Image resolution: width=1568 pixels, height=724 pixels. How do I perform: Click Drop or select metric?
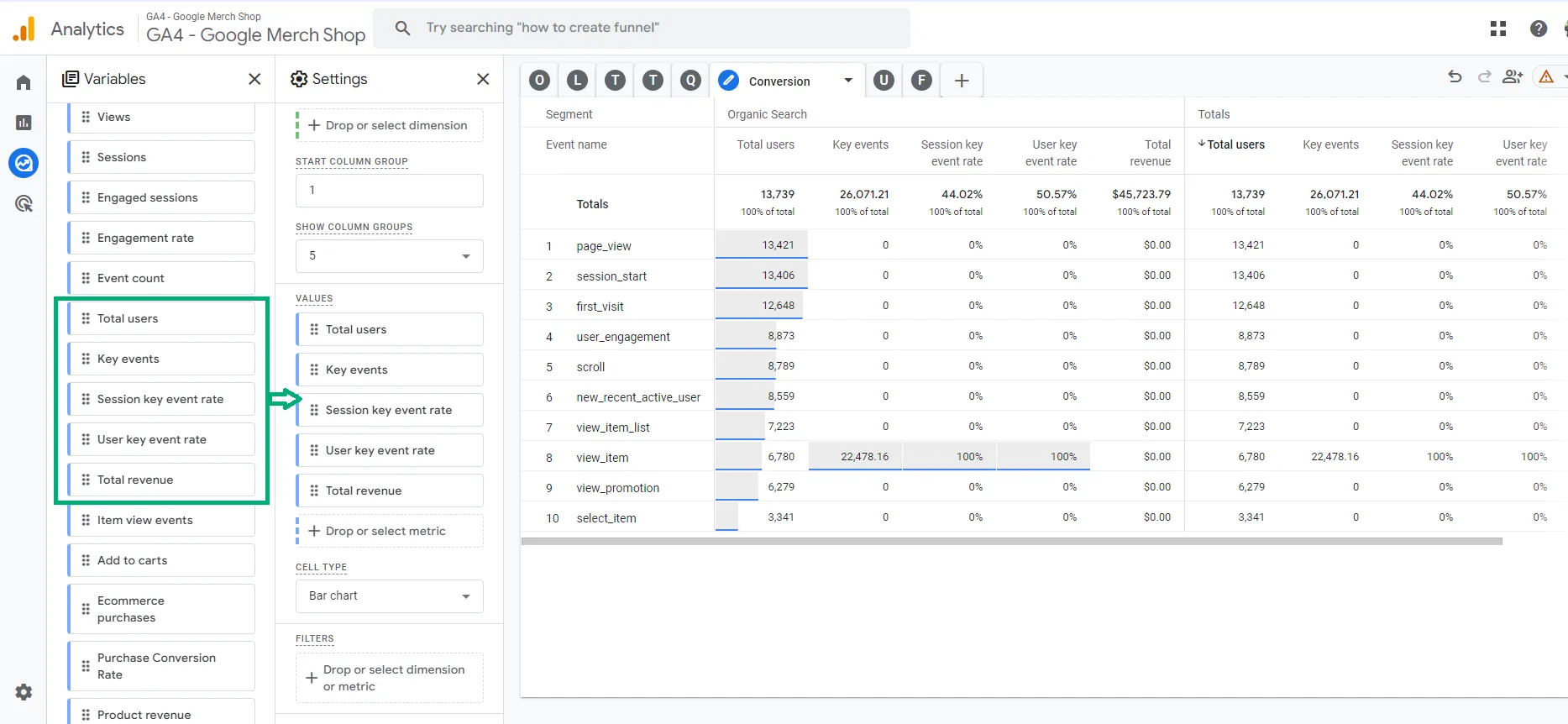[x=390, y=531]
